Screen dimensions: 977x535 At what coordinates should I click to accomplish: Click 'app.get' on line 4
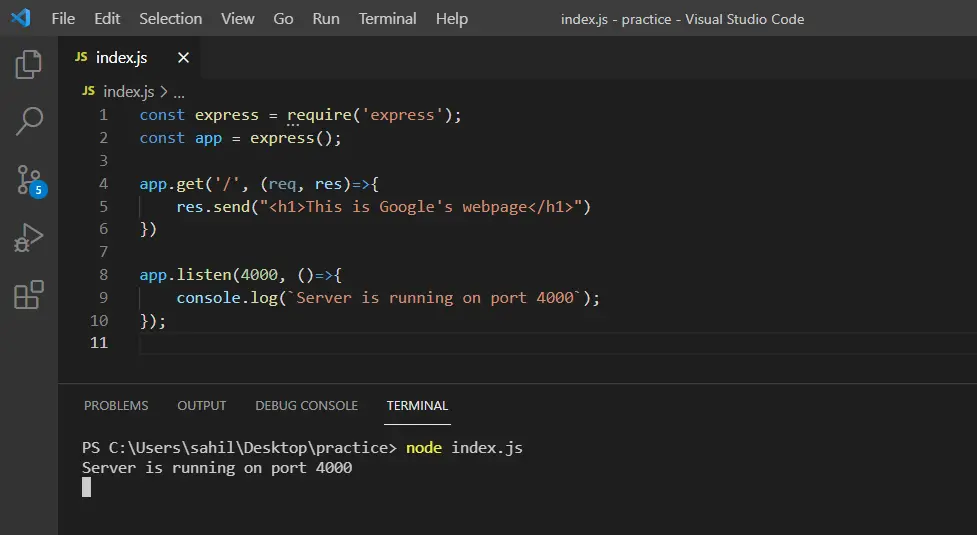[x=171, y=184]
